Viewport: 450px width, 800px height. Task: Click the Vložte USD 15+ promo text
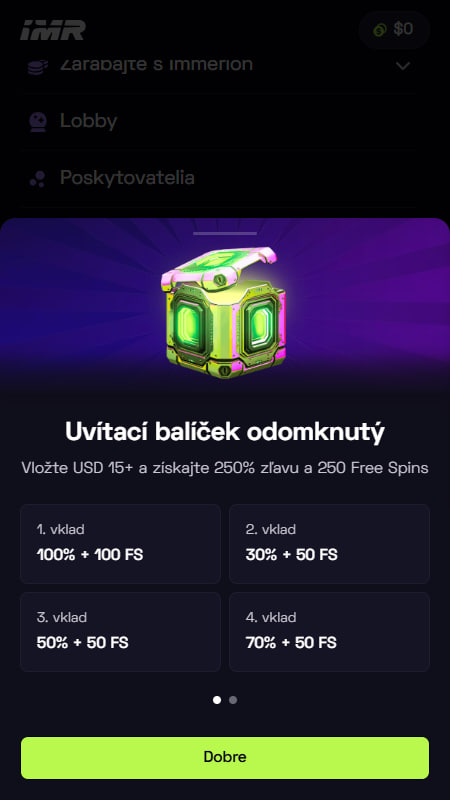pyautogui.click(x=225, y=468)
